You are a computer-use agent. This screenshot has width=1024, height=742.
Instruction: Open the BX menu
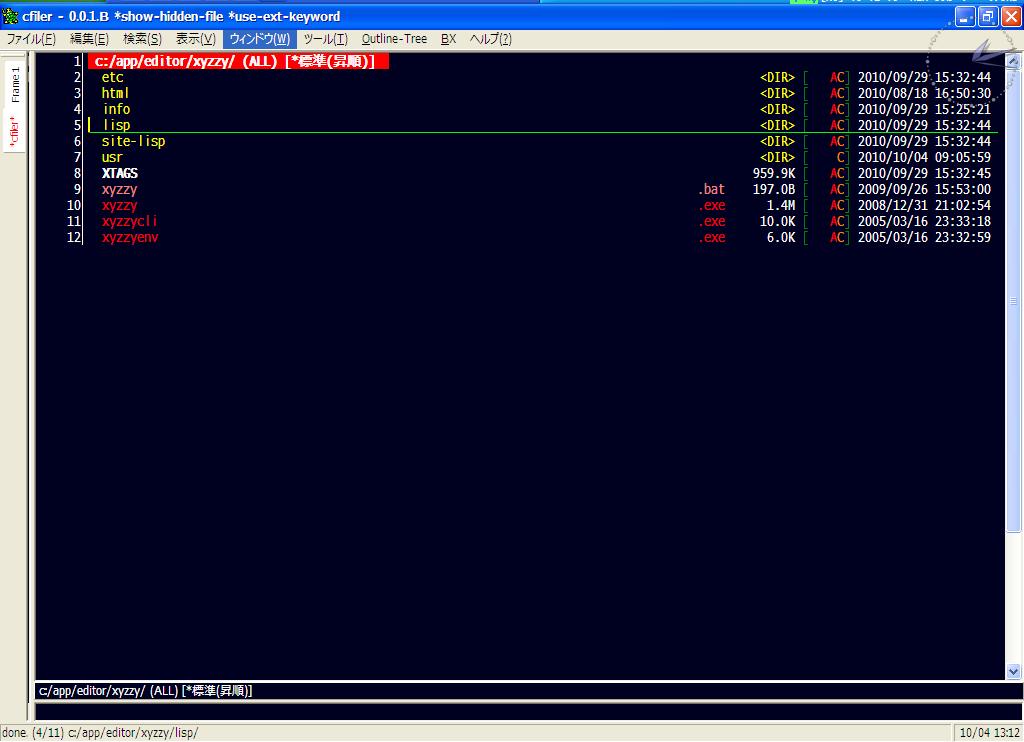(449, 39)
